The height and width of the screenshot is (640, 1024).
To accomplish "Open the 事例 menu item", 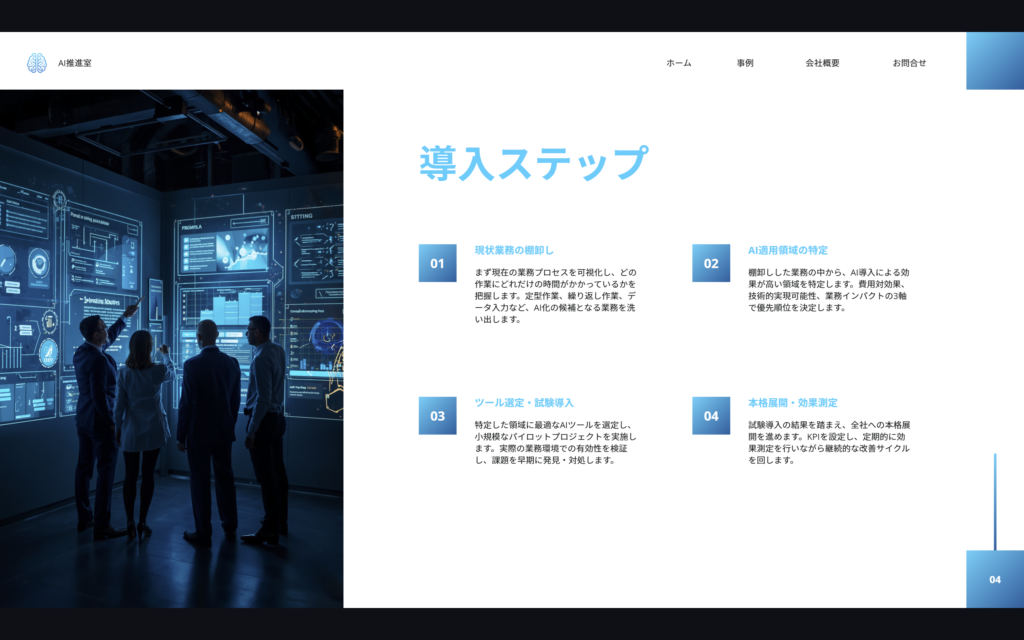I will [744, 63].
